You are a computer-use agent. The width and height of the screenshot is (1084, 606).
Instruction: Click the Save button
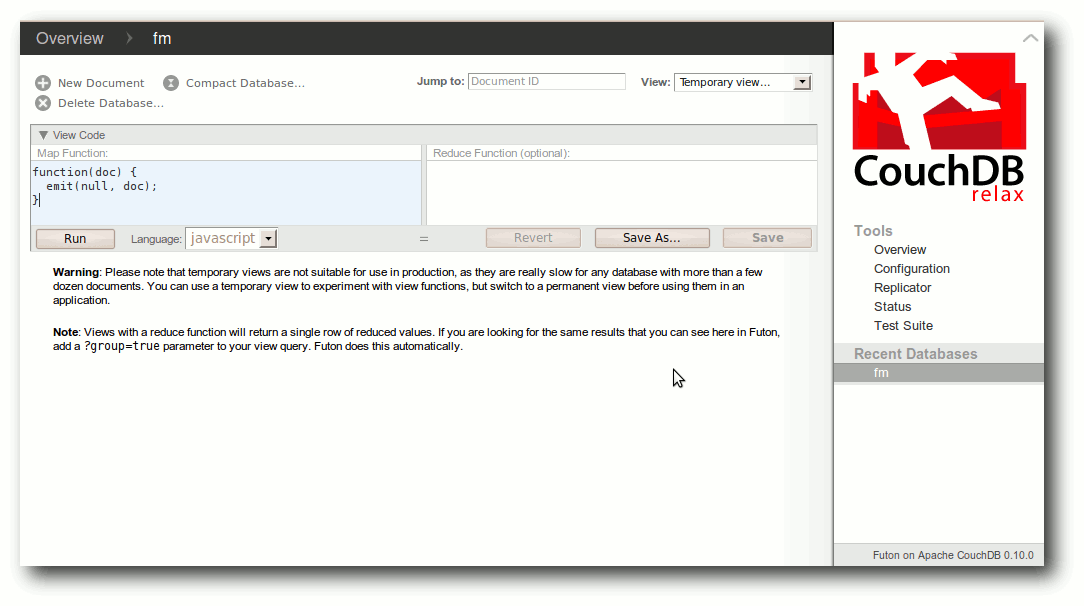point(767,238)
